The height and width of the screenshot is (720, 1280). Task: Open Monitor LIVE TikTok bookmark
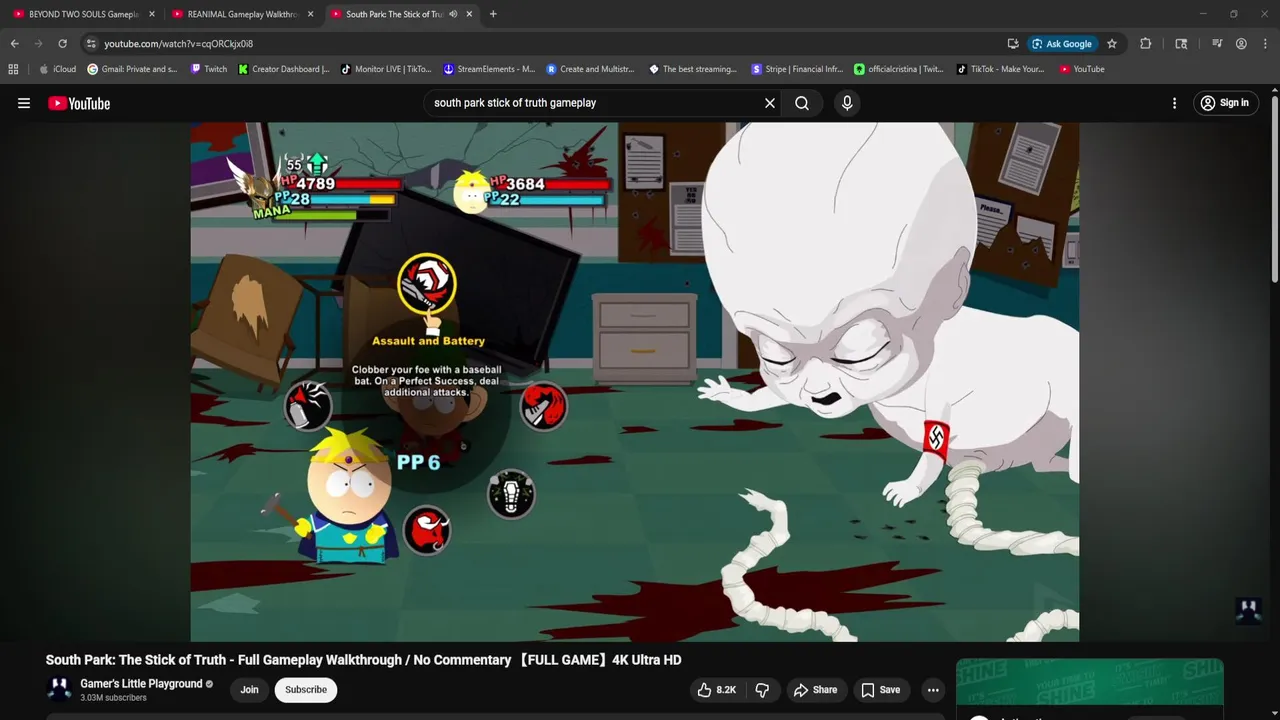(x=386, y=69)
